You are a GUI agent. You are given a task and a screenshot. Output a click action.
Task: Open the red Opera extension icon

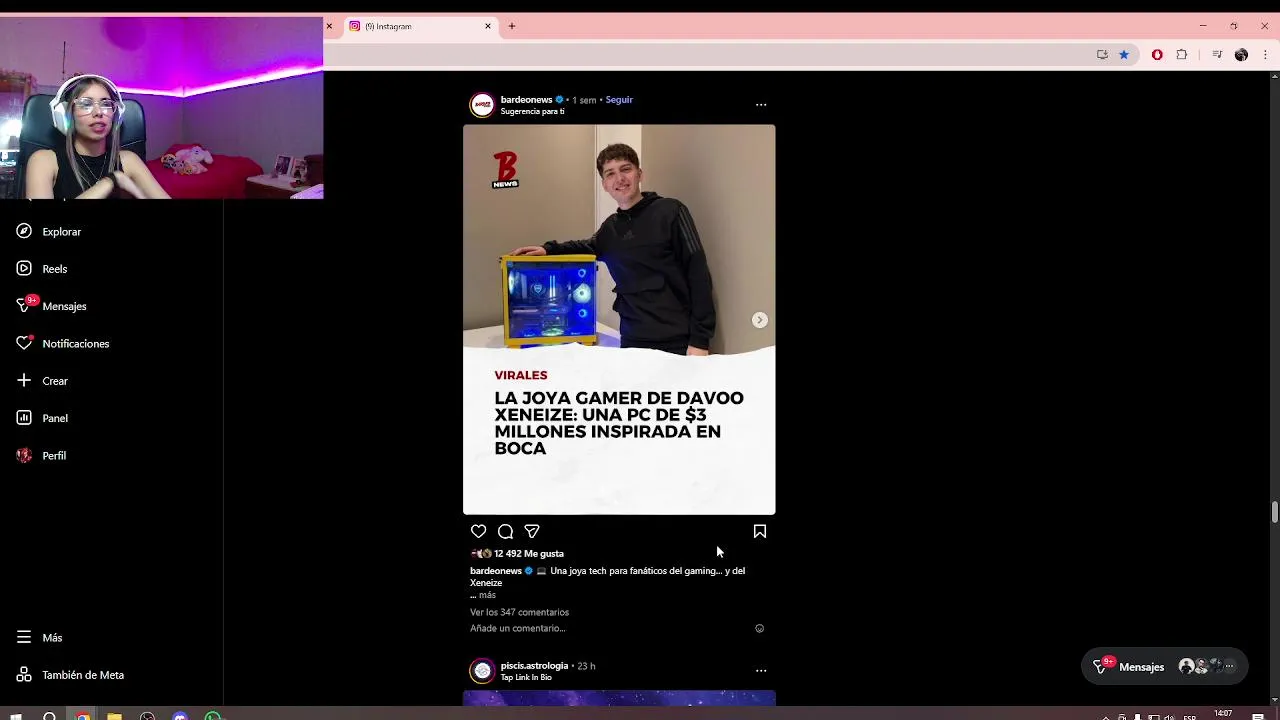[1157, 55]
